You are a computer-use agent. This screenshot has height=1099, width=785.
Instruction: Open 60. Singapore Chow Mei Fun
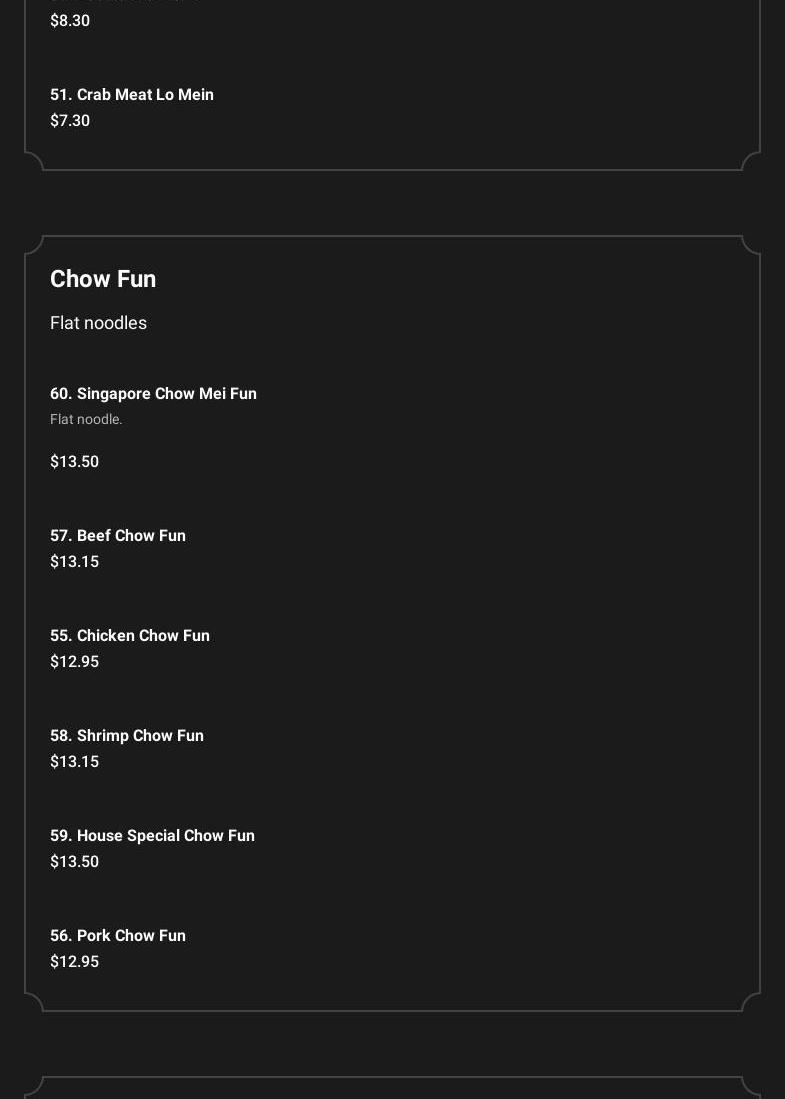click(x=153, y=394)
